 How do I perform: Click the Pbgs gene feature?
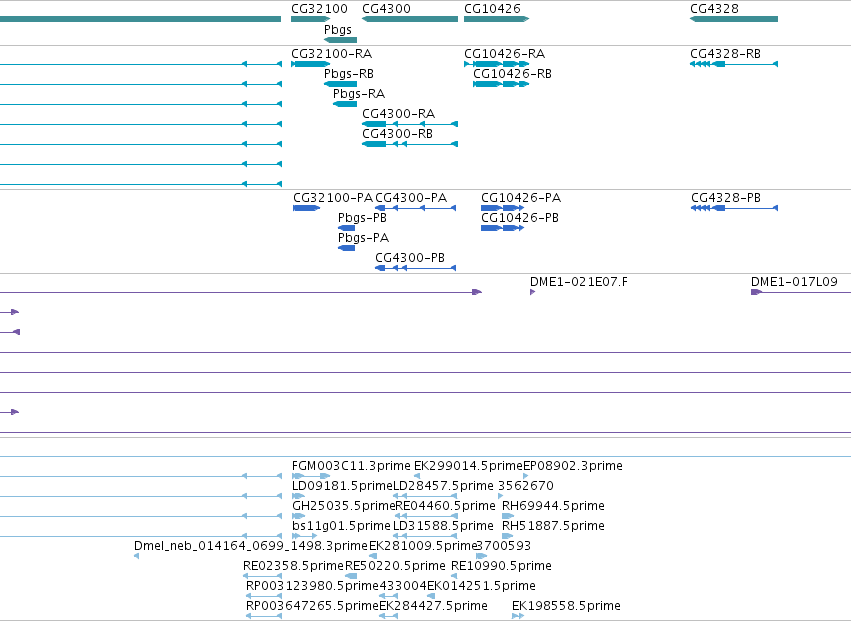[340, 40]
